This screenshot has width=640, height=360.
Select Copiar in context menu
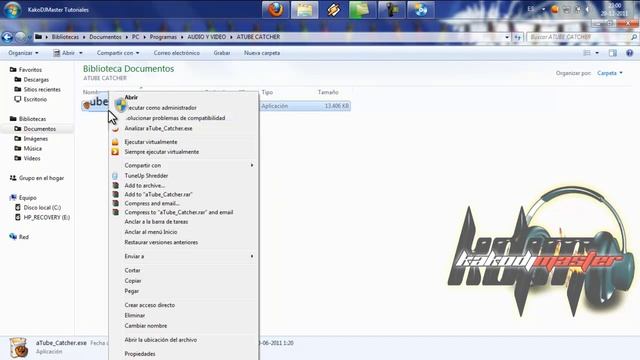click(x=133, y=281)
